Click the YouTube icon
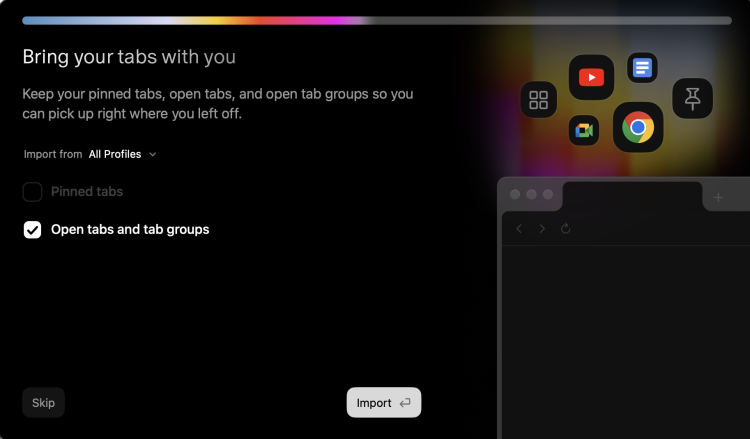This screenshot has height=439, width=750. 591,77
